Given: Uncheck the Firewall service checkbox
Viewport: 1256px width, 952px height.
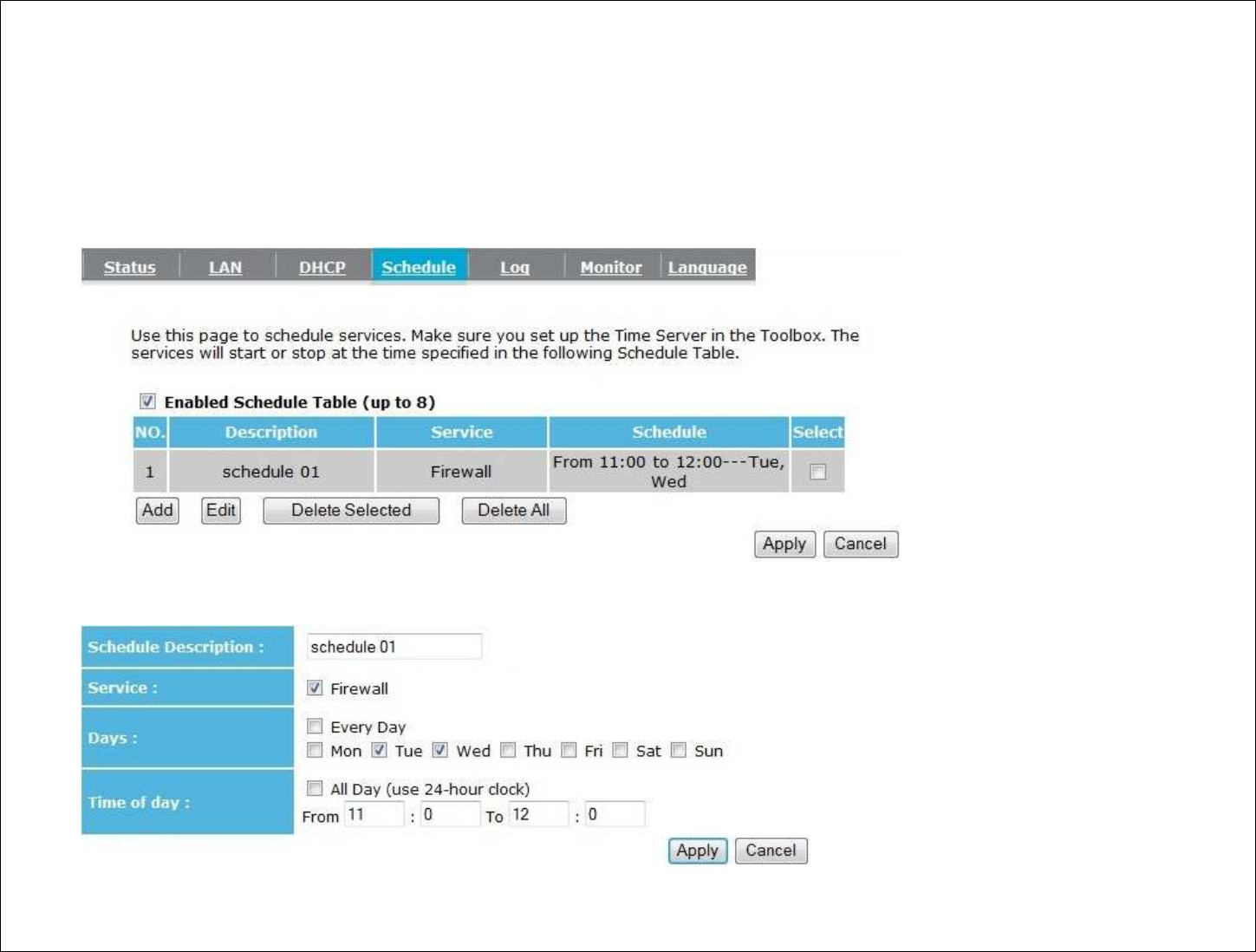Looking at the screenshot, I should coord(315,688).
